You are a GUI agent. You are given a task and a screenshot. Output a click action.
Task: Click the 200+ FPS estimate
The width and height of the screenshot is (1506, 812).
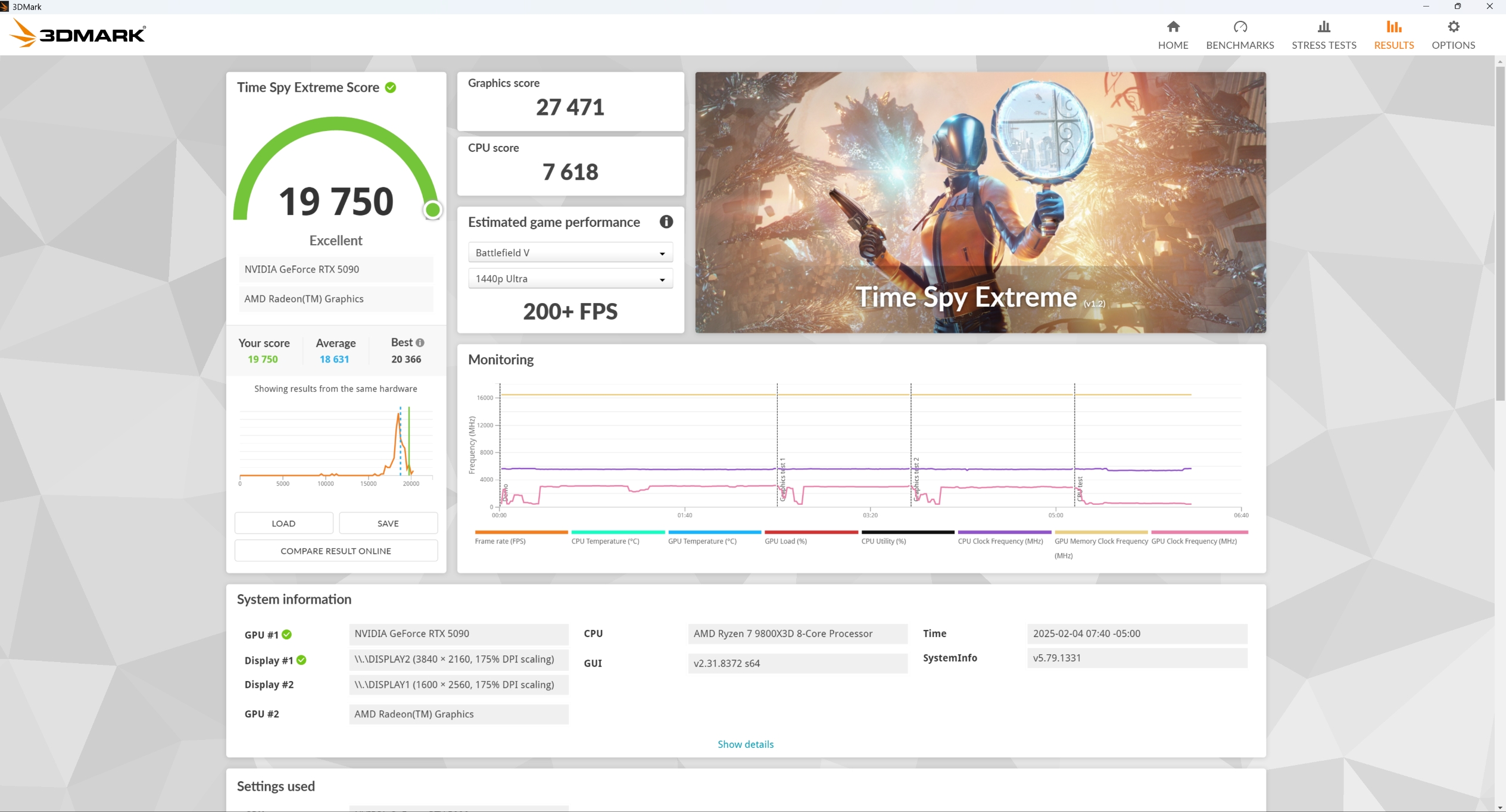point(570,311)
